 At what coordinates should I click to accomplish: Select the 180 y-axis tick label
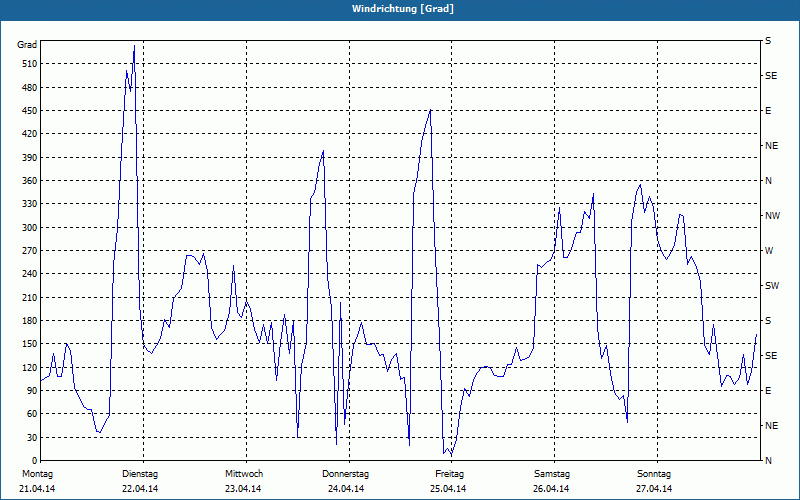(30, 321)
